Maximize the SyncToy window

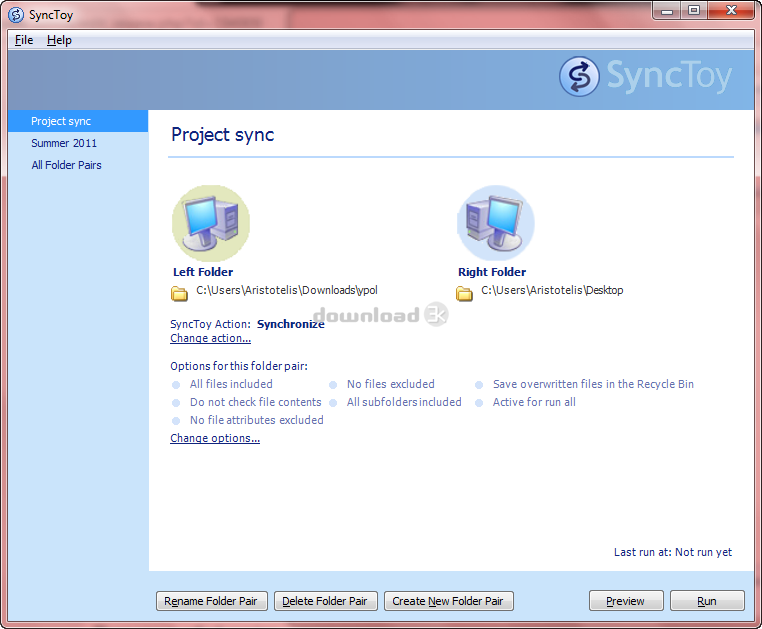click(694, 10)
